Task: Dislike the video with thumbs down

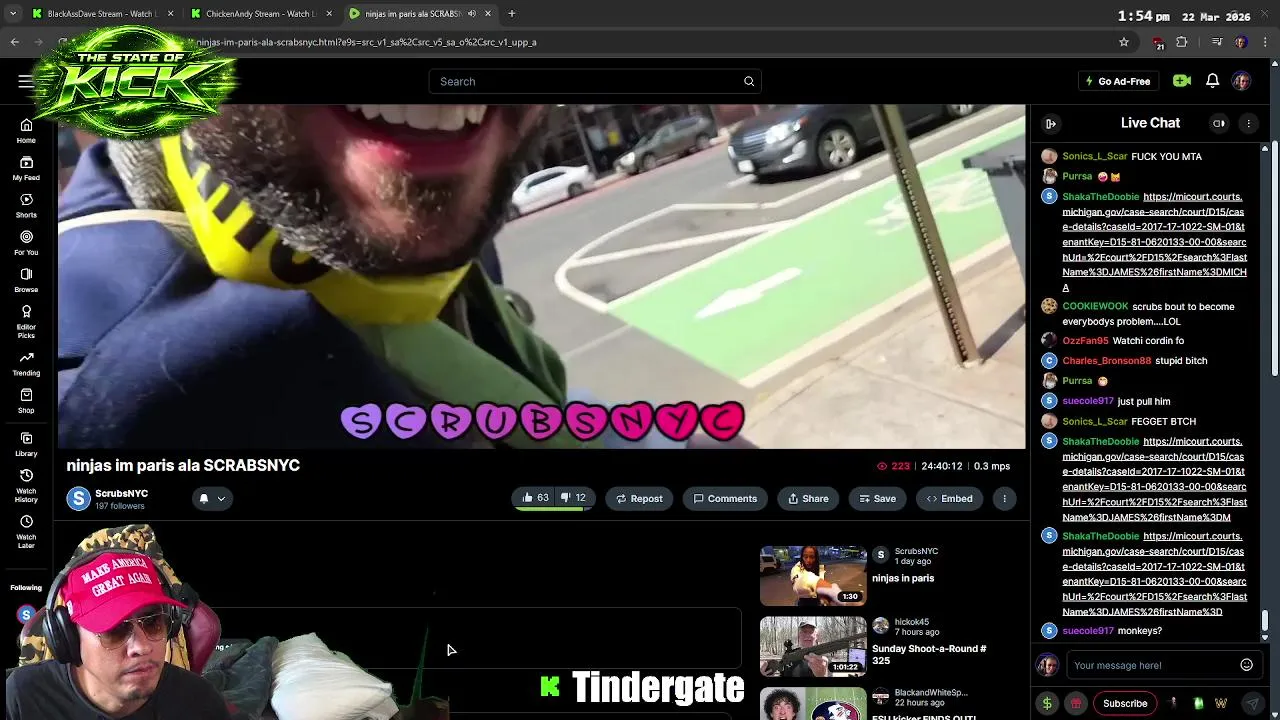Action: (572, 498)
